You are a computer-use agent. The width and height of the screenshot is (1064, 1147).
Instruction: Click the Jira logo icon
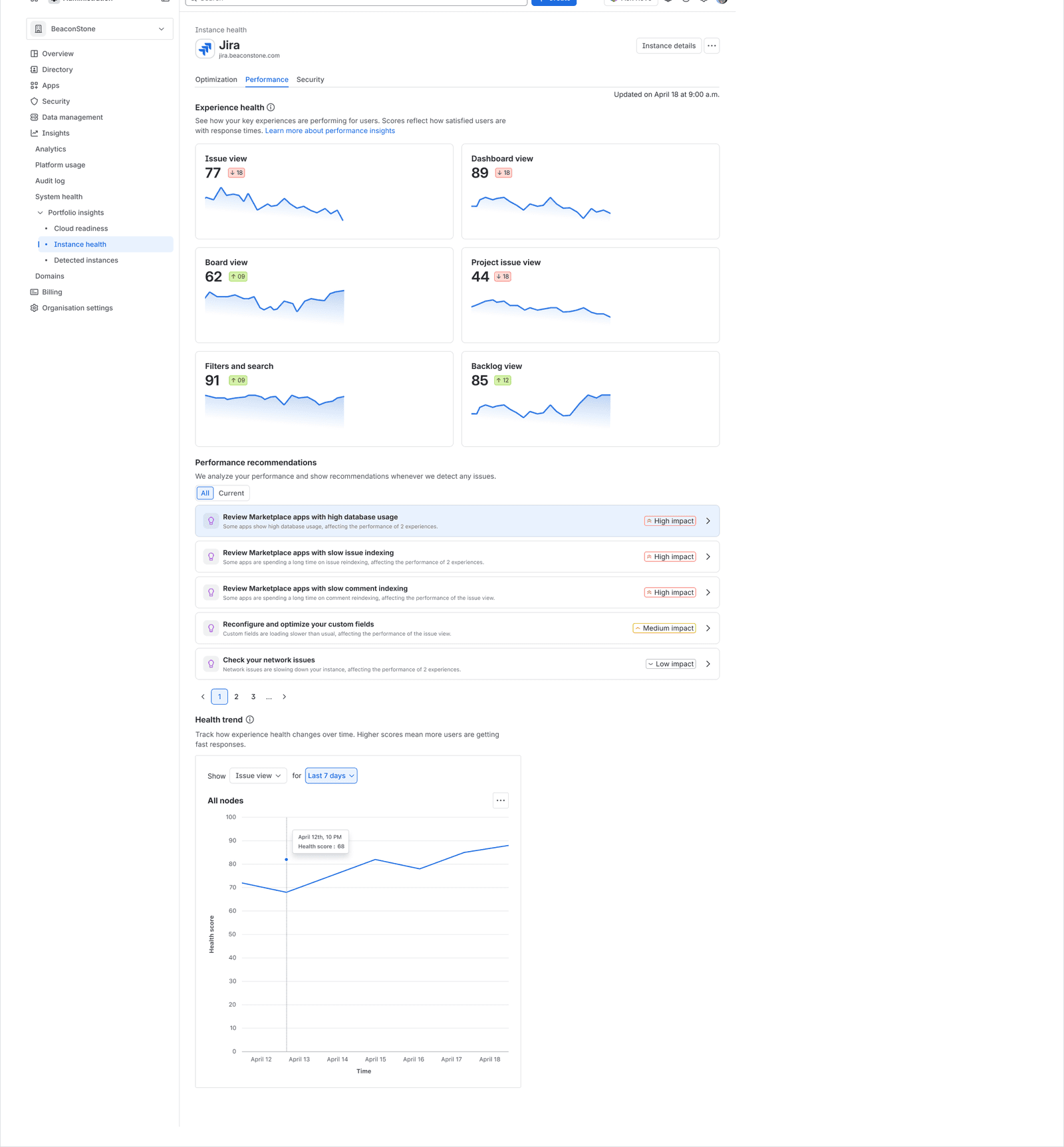coord(205,49)
